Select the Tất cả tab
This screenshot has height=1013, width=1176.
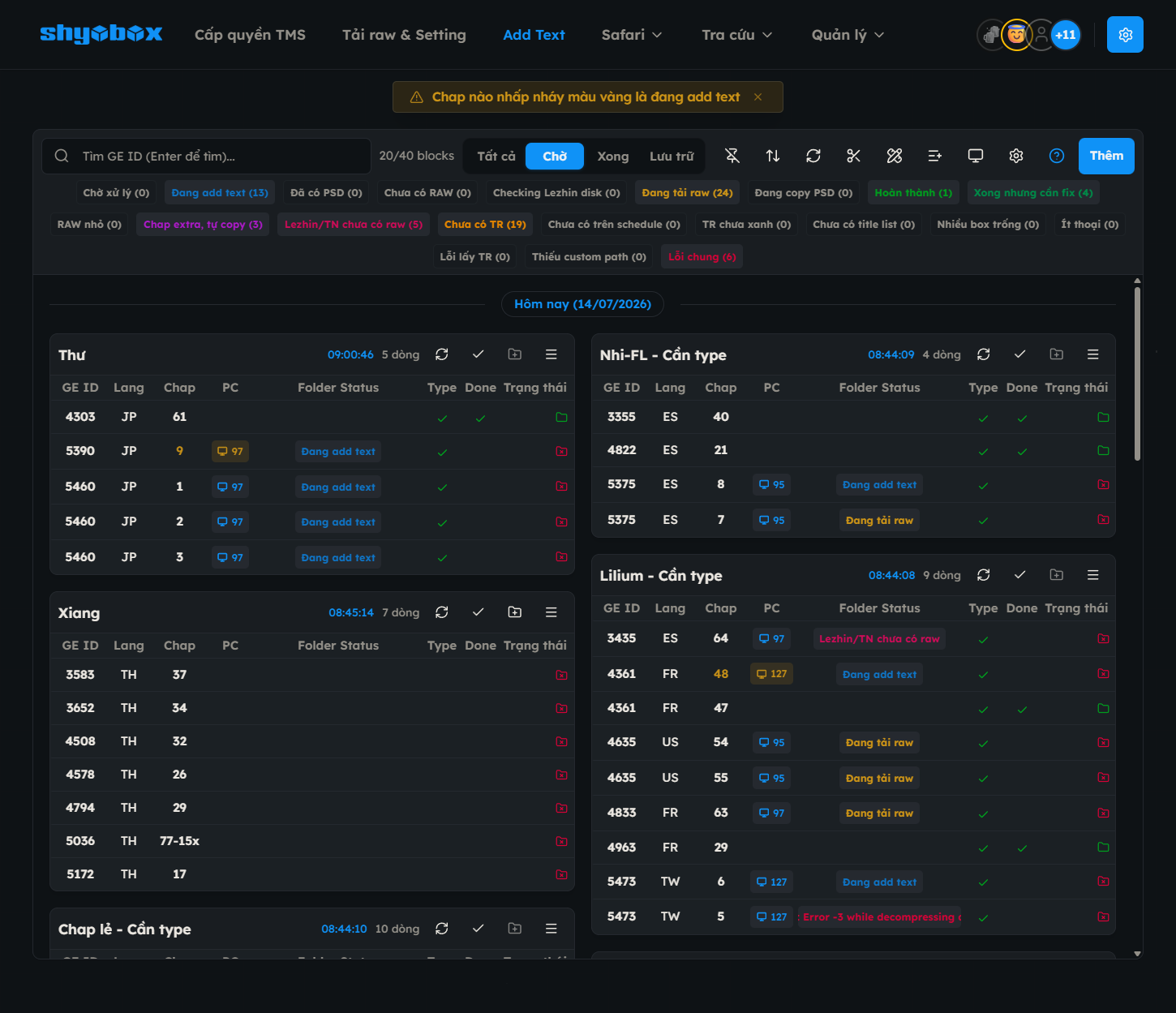(496, 156)
